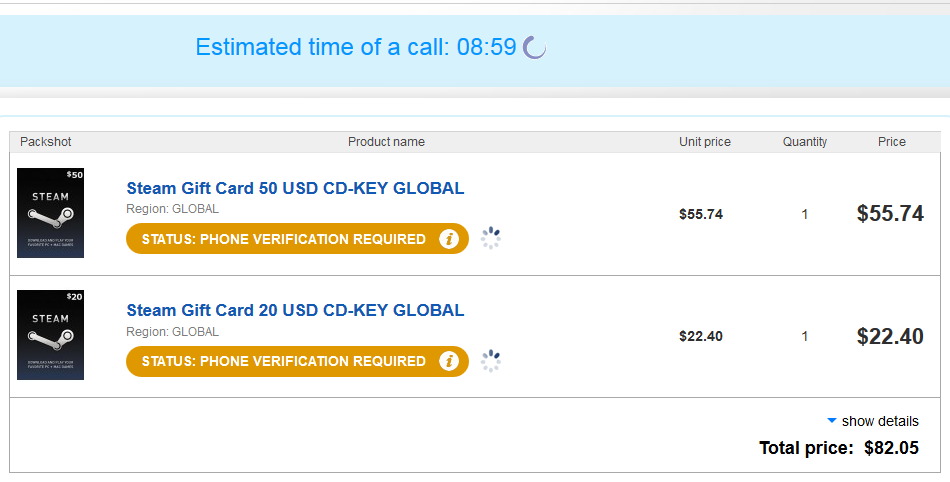This screenshot has height=482, width=950.
Task: Click the Quantity column header
Action: (x=805, y=142)
